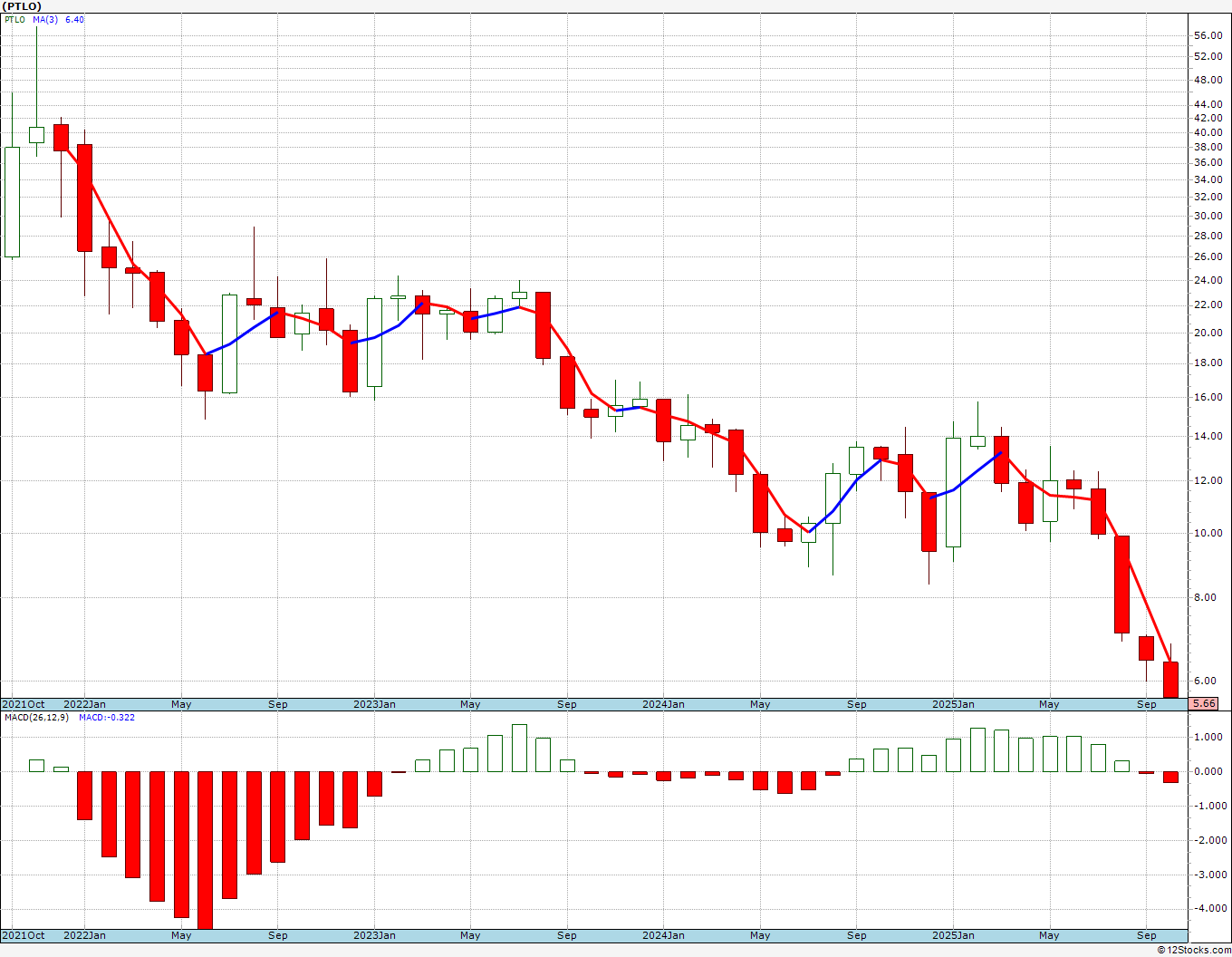The image size is (1232, 957).
Task: Click the 6.40 moving average value
Action: pos(75,19)
